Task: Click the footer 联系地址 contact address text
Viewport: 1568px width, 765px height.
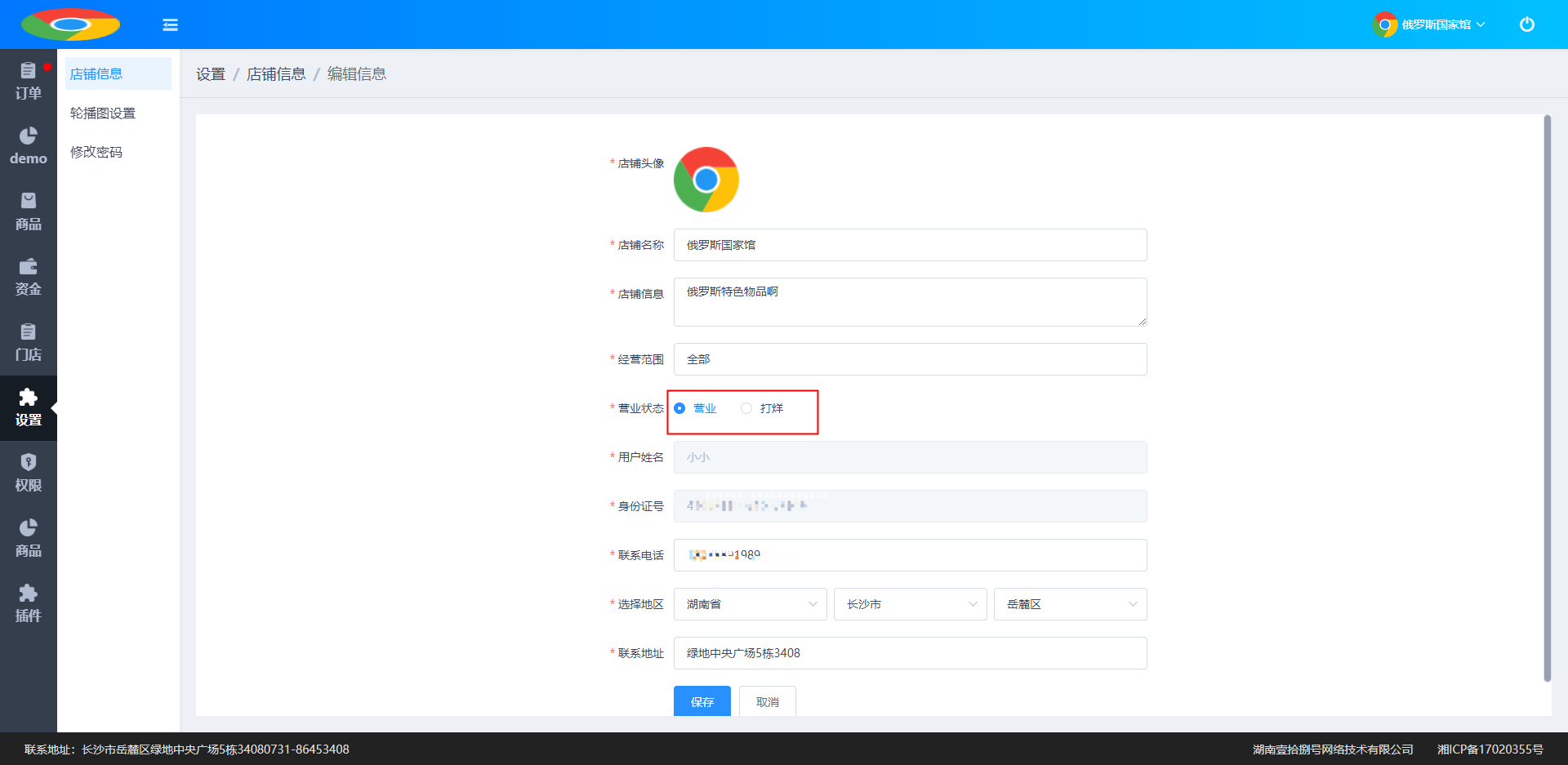Action: (187, 749)
